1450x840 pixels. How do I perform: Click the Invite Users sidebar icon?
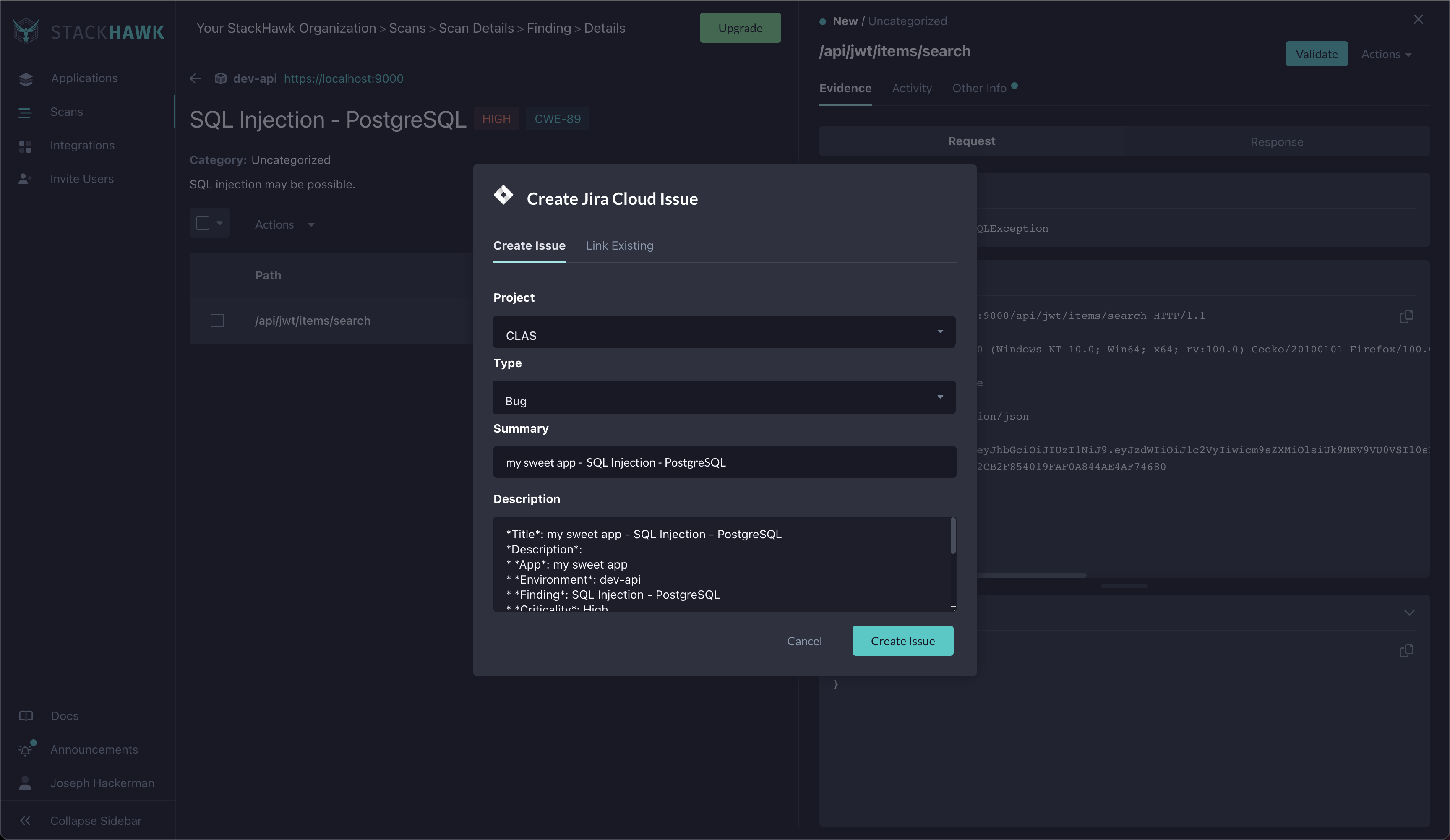coord(25,178)
